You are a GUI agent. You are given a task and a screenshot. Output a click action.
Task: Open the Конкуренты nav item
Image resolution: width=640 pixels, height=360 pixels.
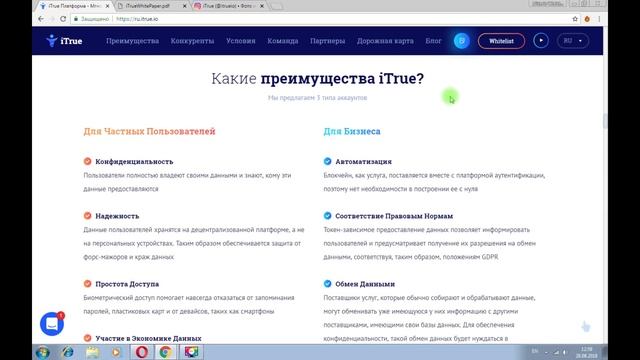[192, 41]
